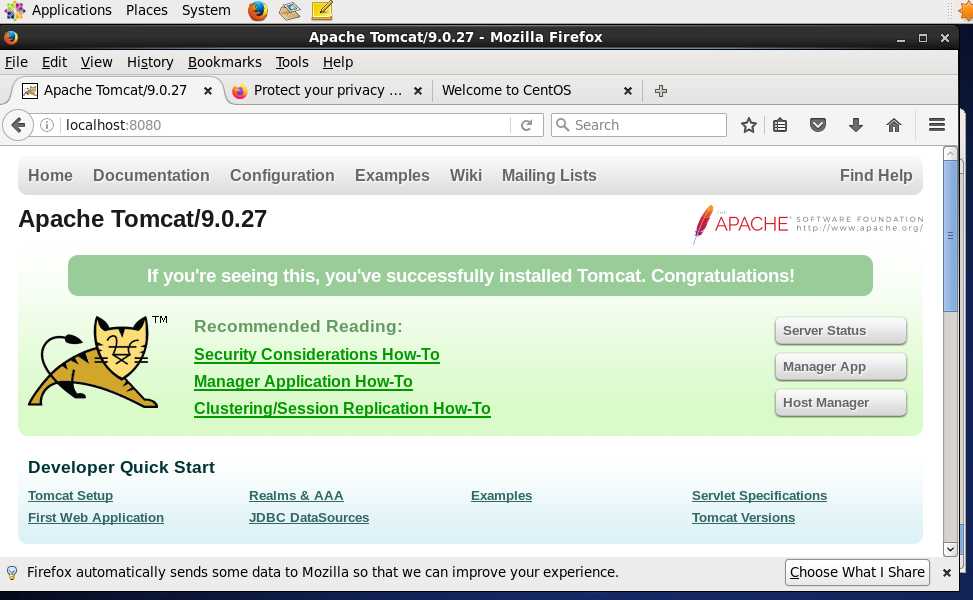Open Manager Application How-To

303,382
